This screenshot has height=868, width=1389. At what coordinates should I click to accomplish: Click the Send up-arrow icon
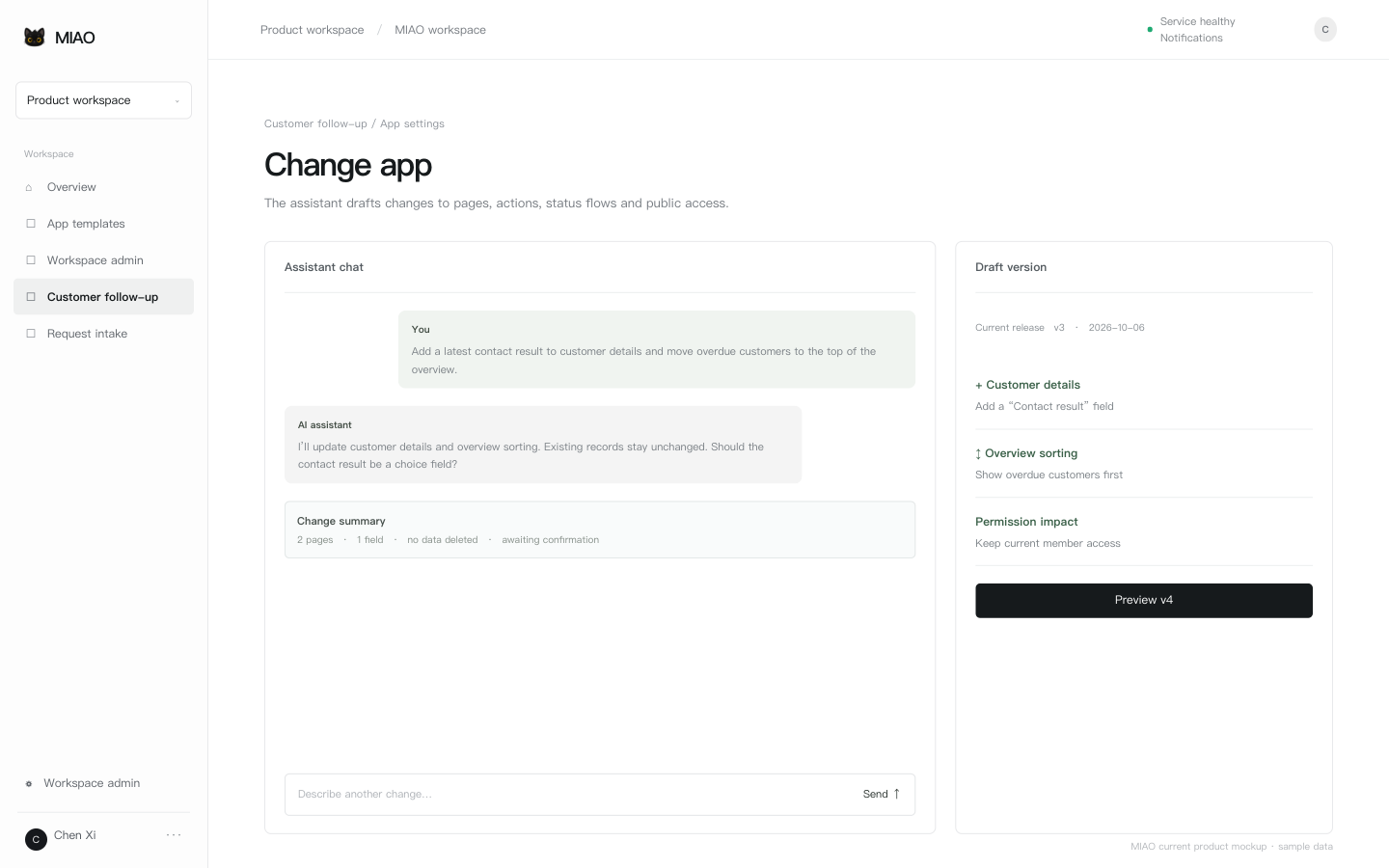(897, 795)
